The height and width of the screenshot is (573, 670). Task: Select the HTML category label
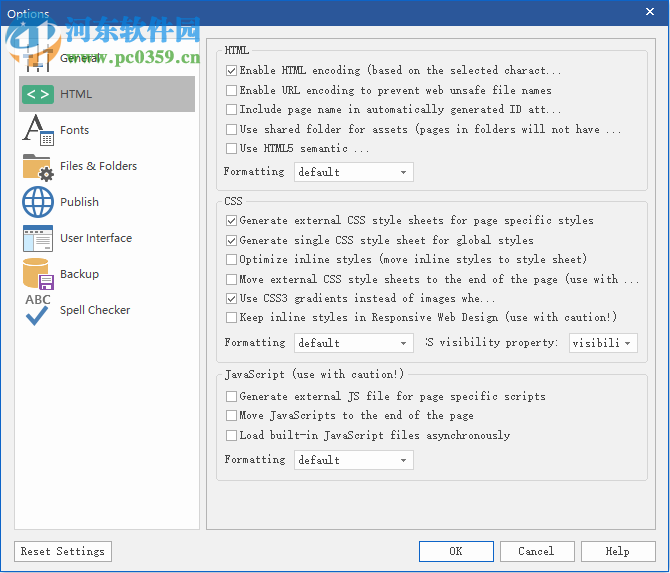(76, 94)
